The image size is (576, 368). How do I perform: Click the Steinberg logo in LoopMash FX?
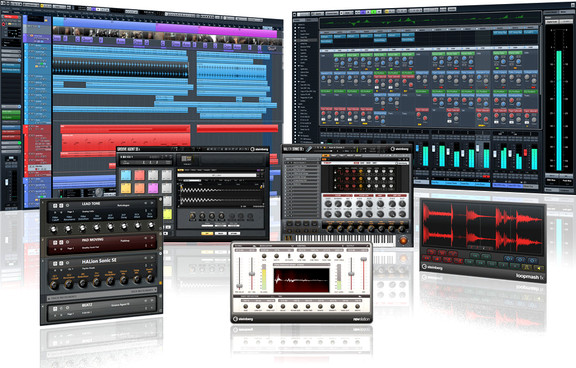click(x=432, y=267)
